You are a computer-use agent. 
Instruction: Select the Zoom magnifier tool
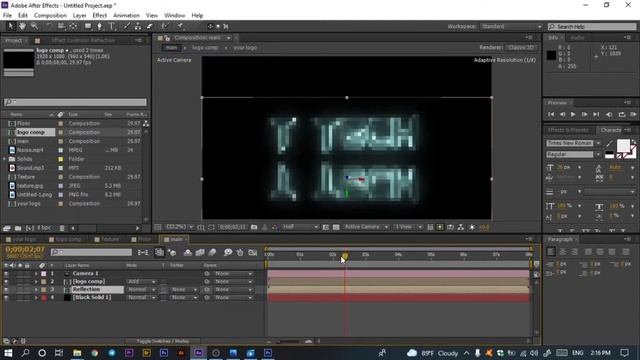tap(34, 26)
